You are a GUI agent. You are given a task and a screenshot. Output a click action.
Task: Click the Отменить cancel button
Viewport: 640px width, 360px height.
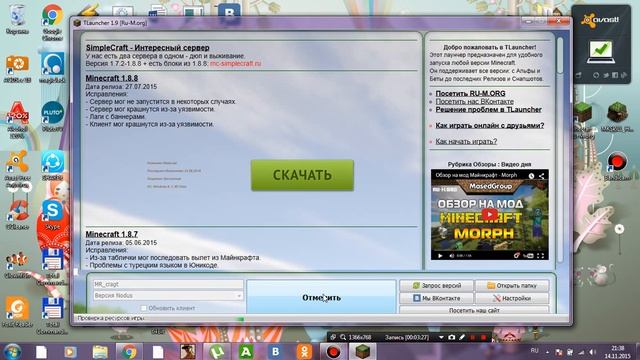pos(322,298)
